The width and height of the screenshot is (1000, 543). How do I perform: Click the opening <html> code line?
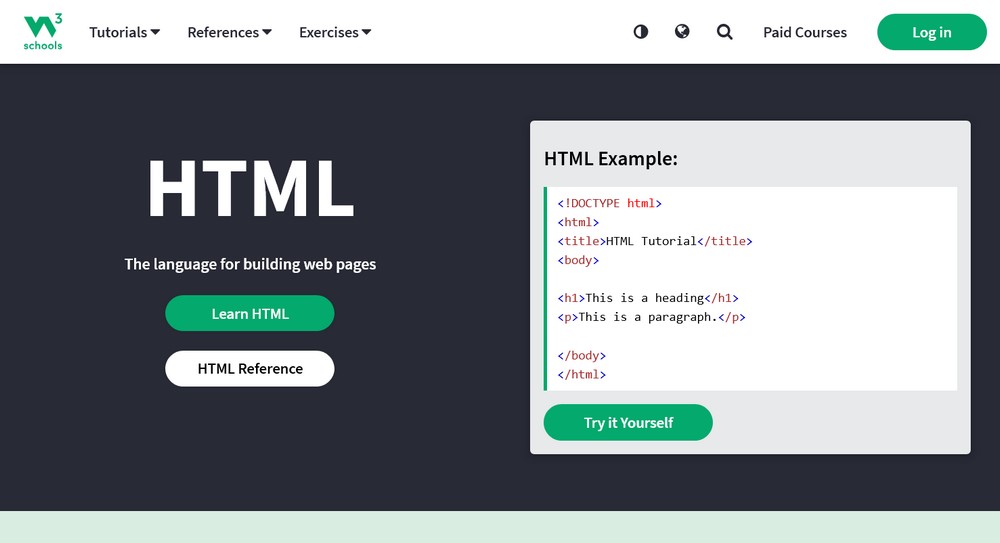tap(578, 222)
